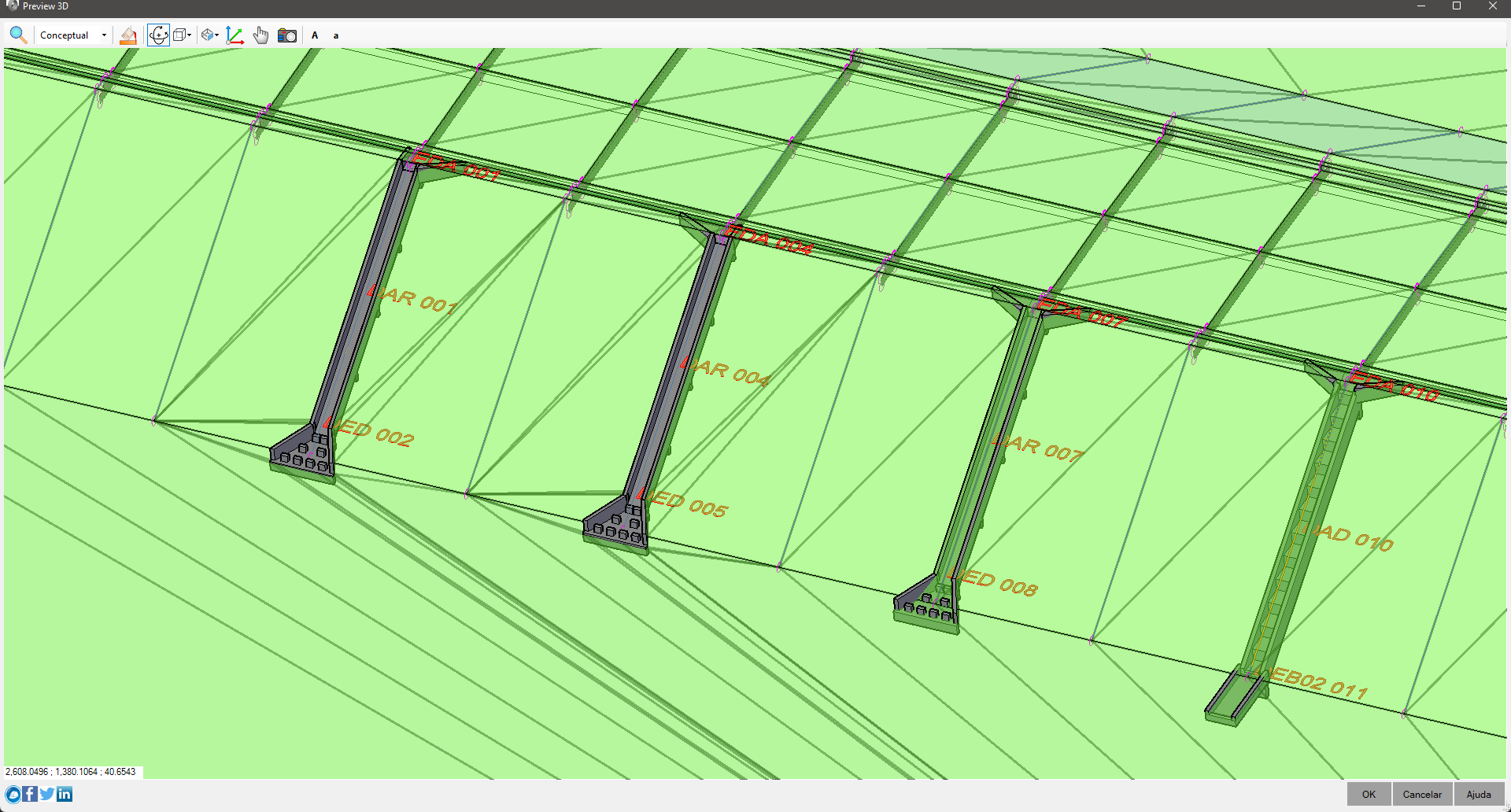Maximize the Preview 3D window
Viewport: 1511px width, 812px height.
coord(1457,6)
